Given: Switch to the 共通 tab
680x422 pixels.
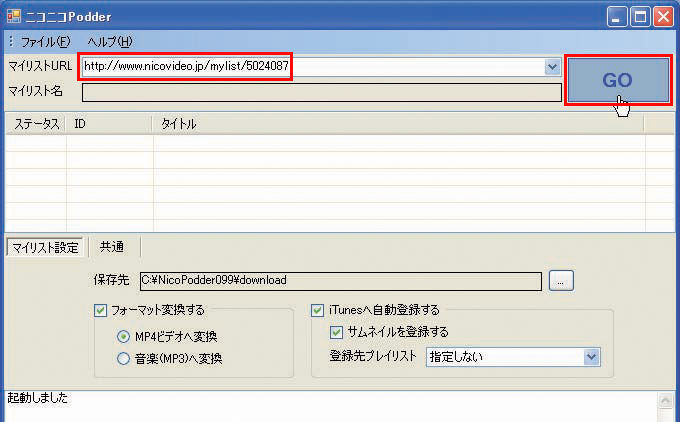Looking at the screenshot, I should pyautogui.click(x=112, y=247).
